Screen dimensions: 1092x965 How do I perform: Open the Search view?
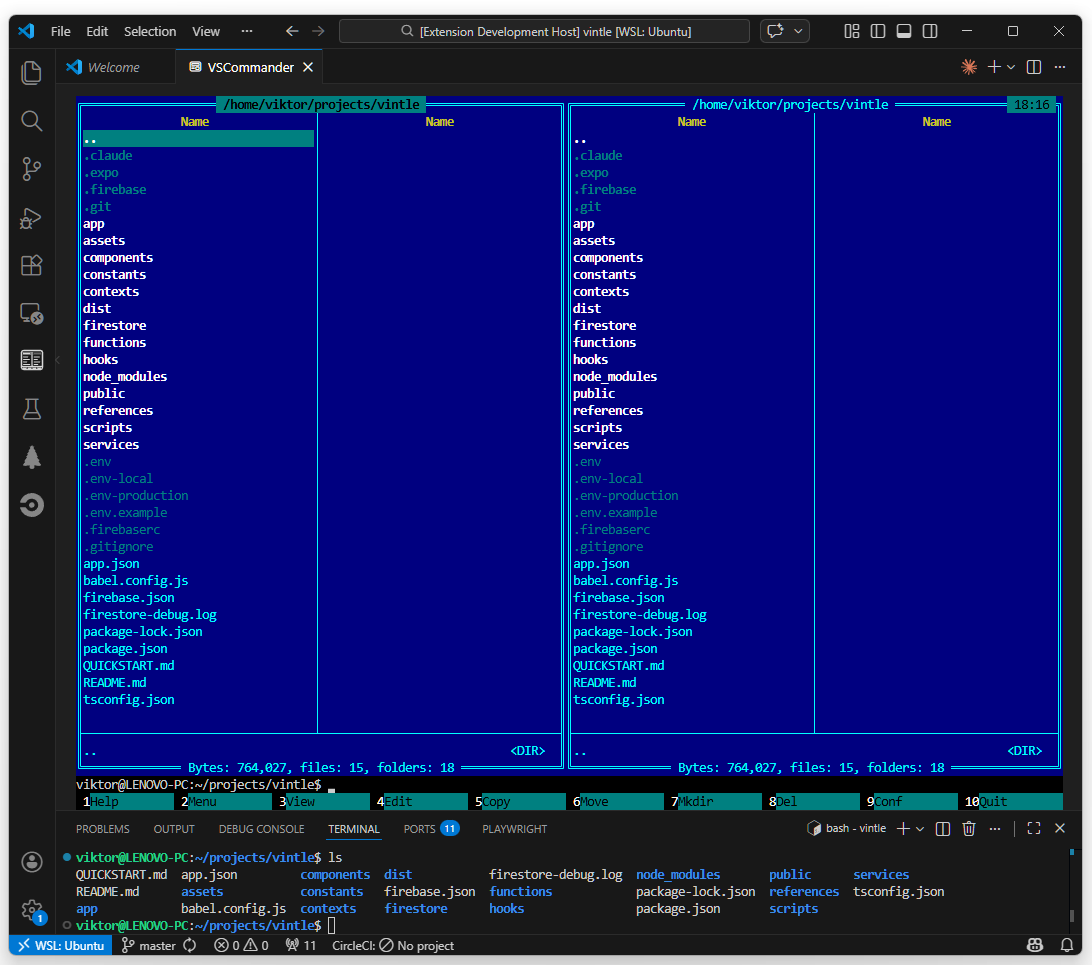31,120
